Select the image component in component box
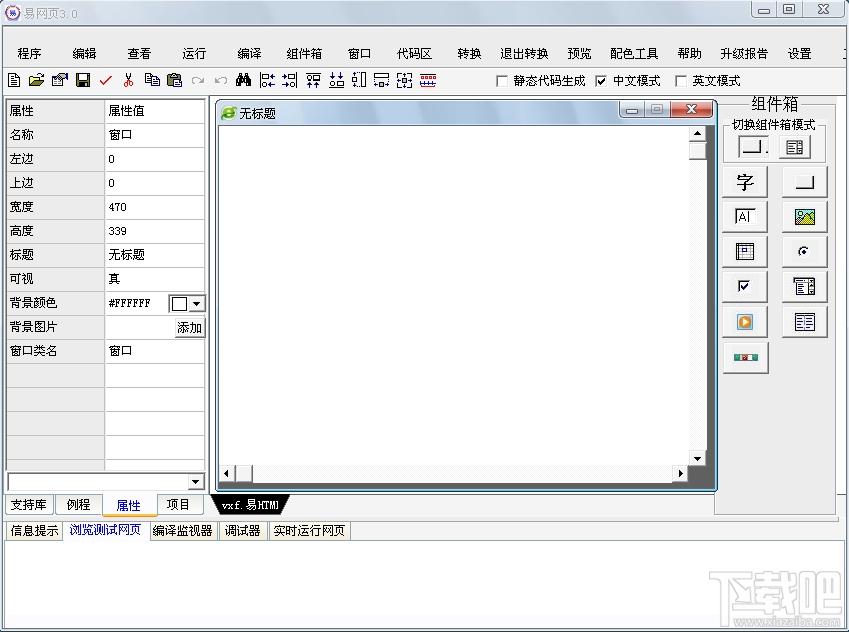This screenshot has height=632, width=849. click(804, 217)
